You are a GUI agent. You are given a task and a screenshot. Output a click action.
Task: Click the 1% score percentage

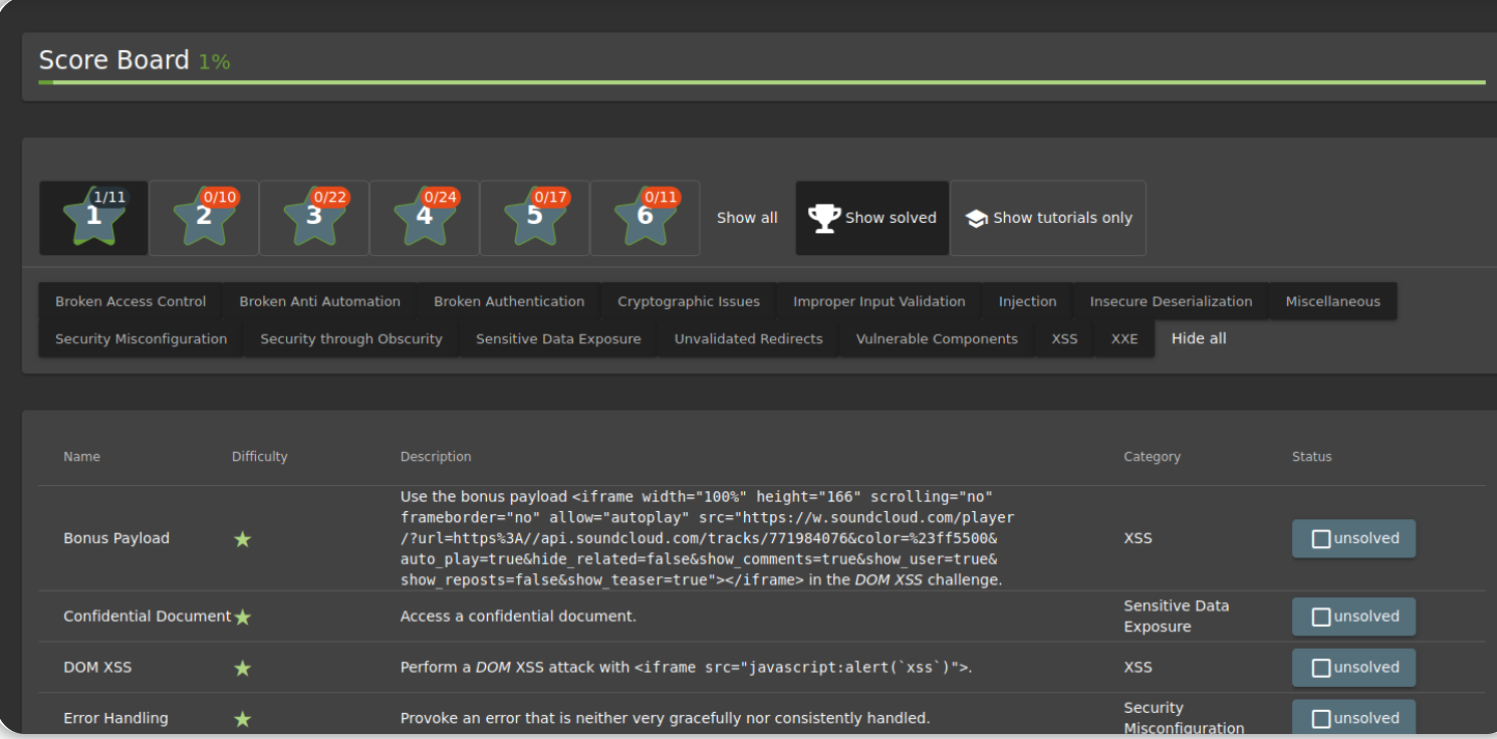[214, 62]
